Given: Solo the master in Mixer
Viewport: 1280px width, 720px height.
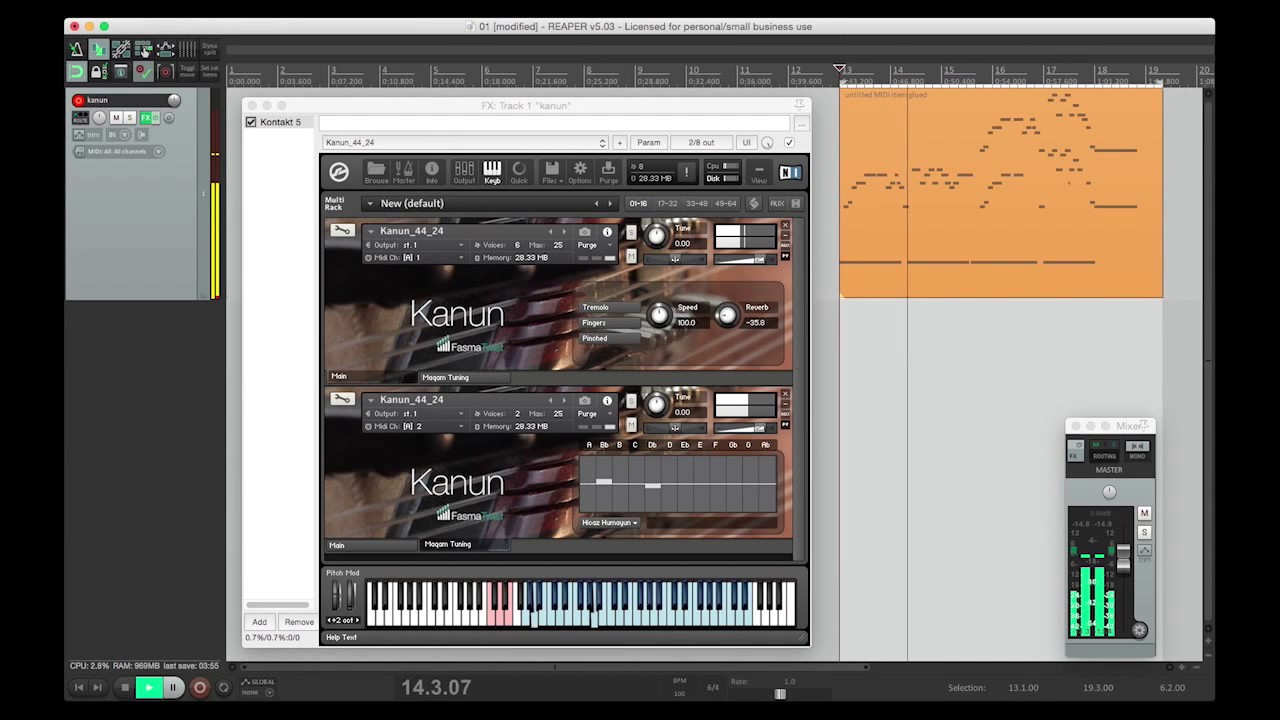Looking at the screenshot, I should (1144, 532).
